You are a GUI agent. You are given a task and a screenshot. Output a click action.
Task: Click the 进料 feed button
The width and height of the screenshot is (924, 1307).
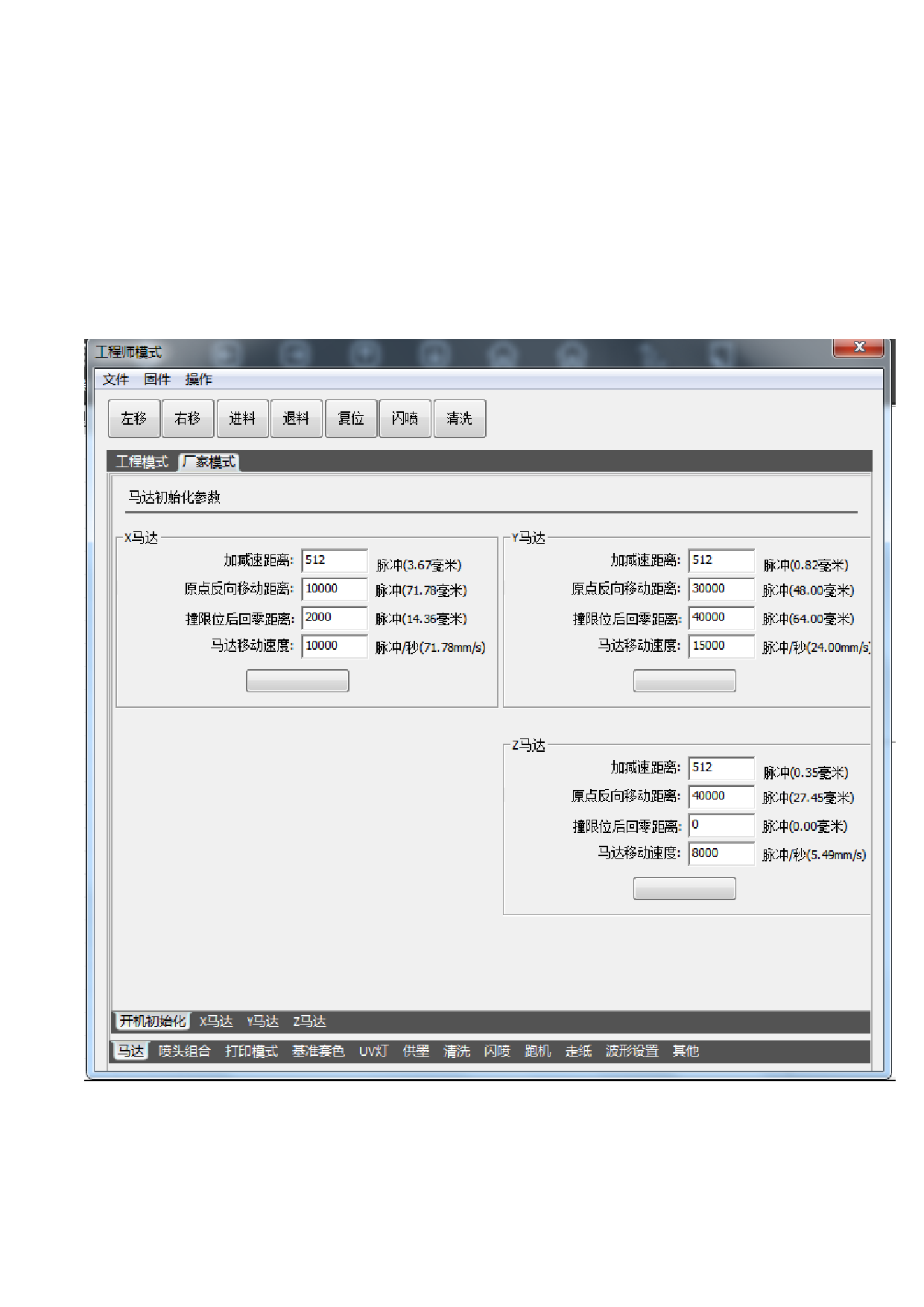(x=242, y=419)
